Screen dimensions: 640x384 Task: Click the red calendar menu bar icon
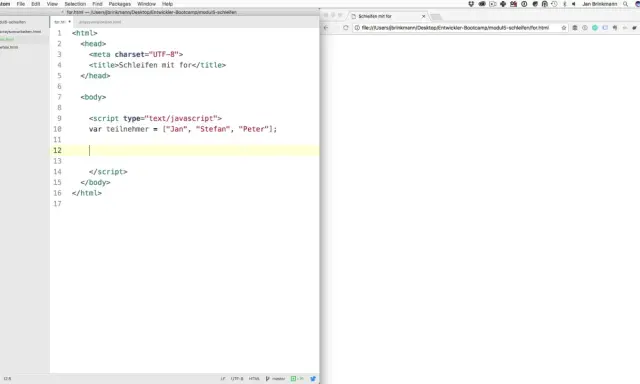coord(513,4)
